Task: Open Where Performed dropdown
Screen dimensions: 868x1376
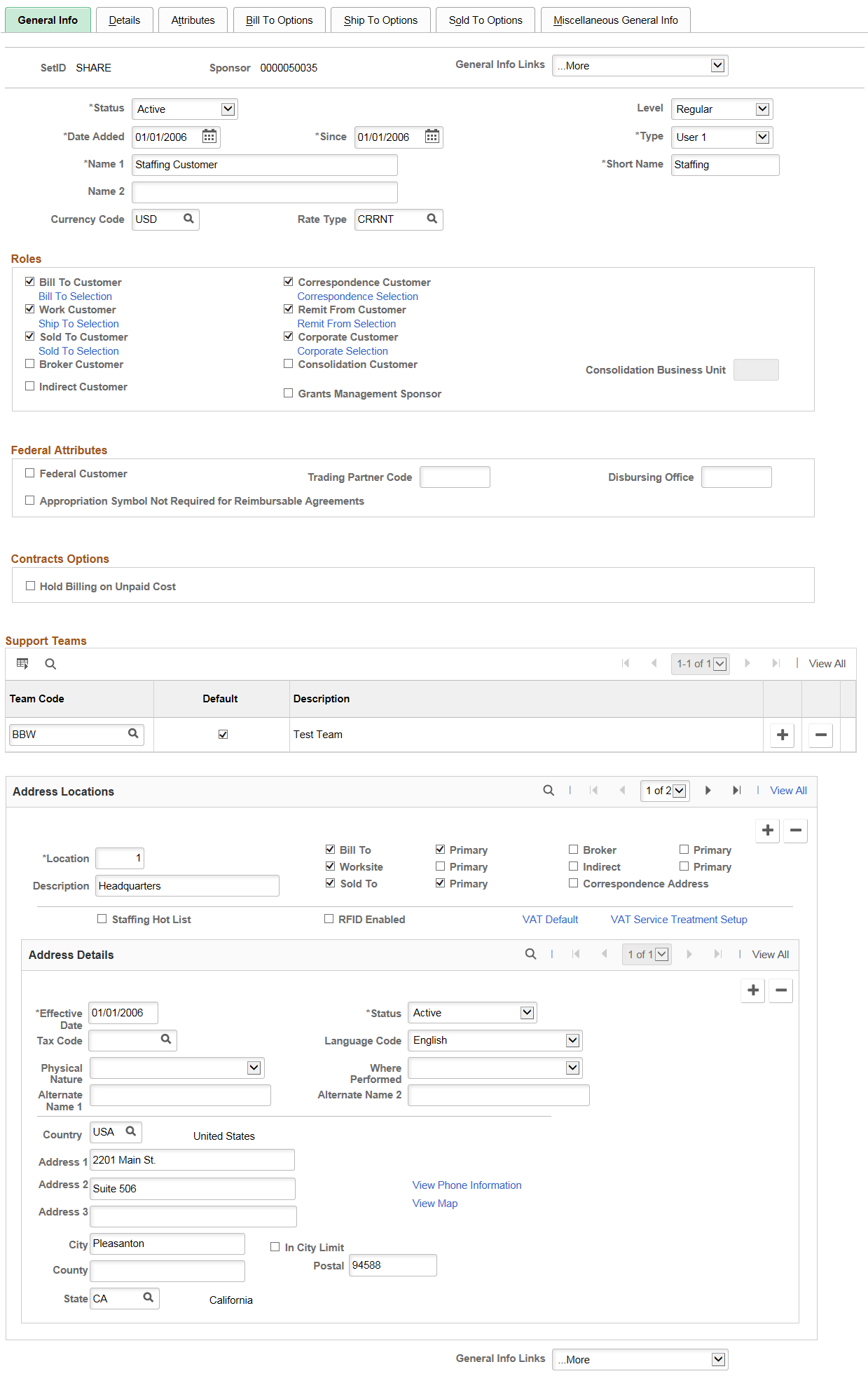Action: [x=495, y=1068]
